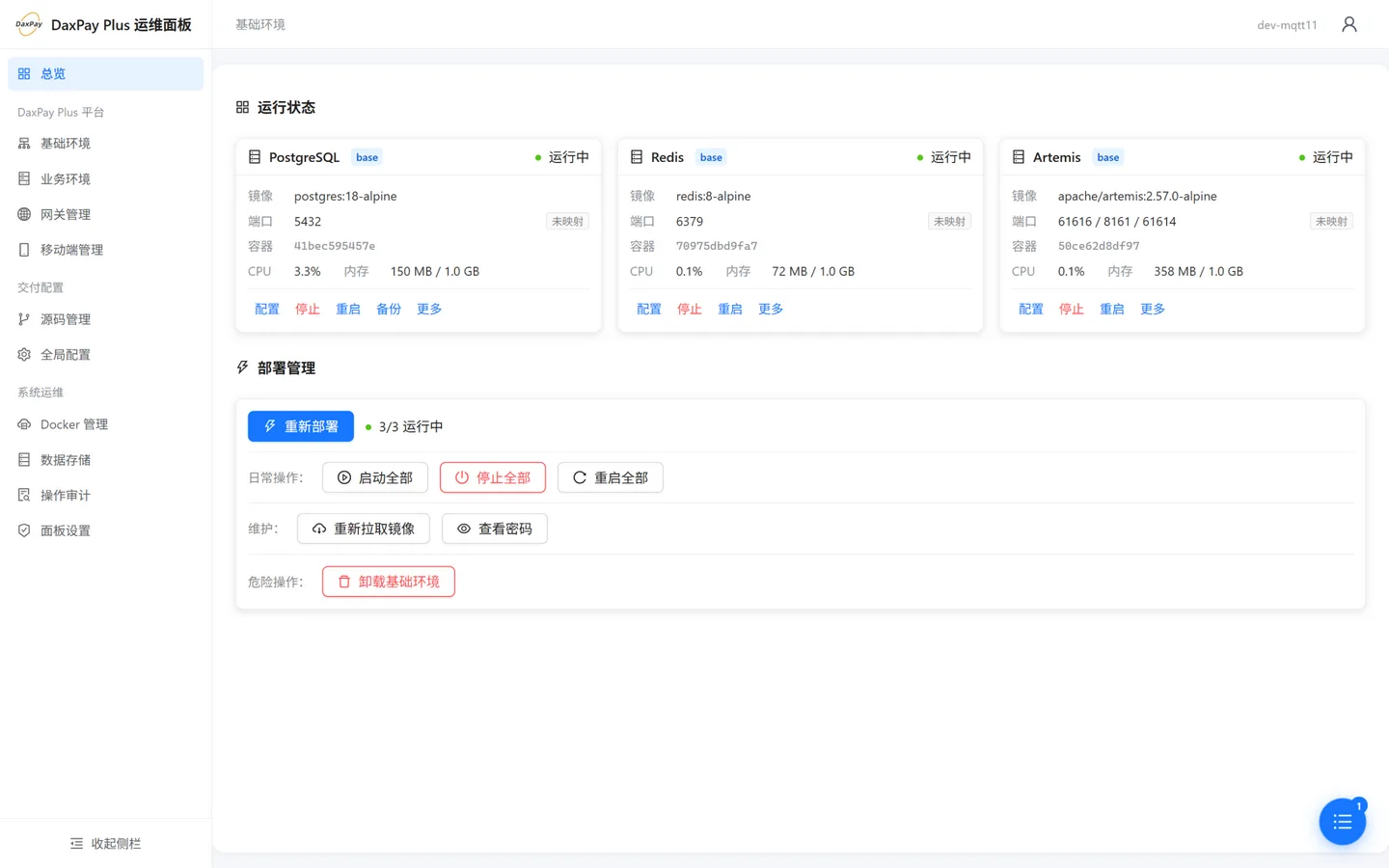
Task: Open 源码管理 branch item
Action: 106,319
